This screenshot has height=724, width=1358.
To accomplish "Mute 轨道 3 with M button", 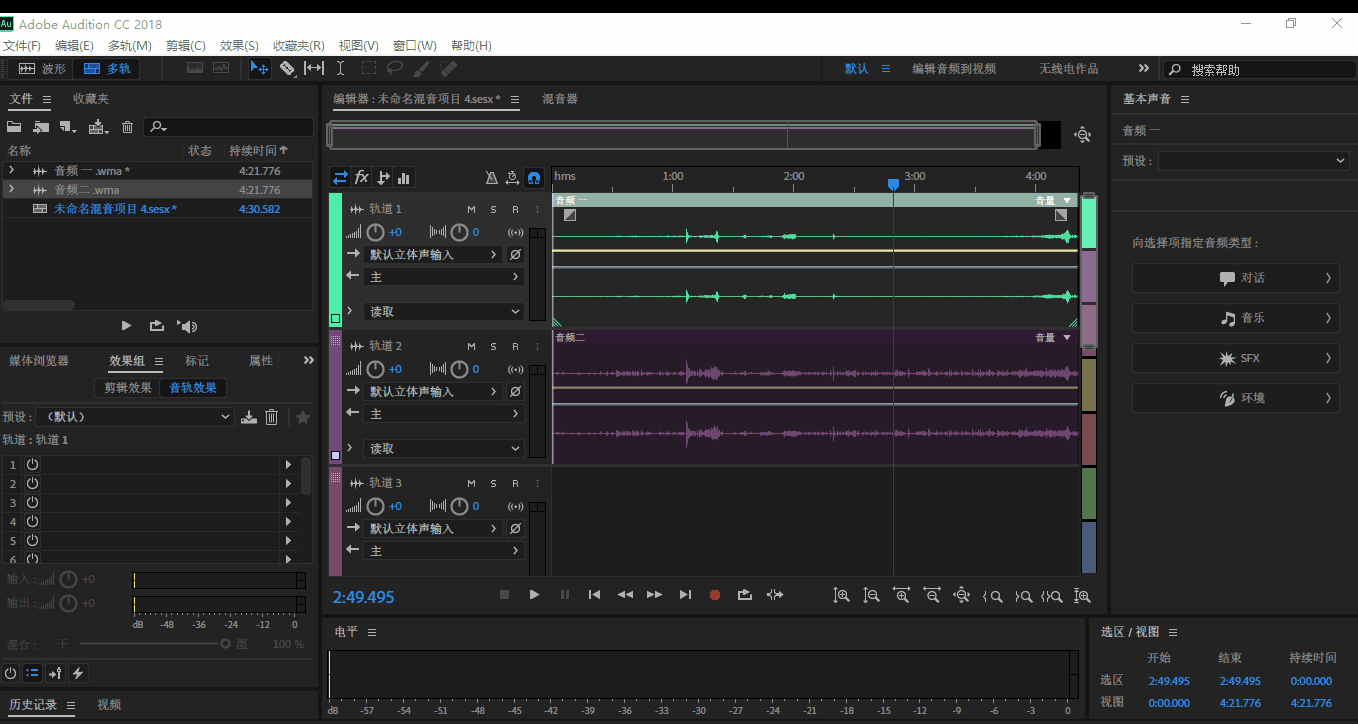I will tap(472, 483).
